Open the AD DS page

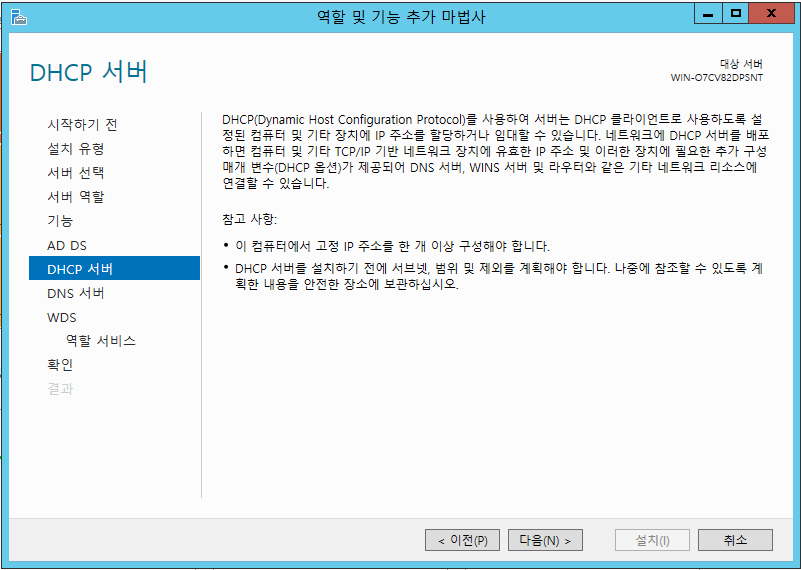point(67,245)
